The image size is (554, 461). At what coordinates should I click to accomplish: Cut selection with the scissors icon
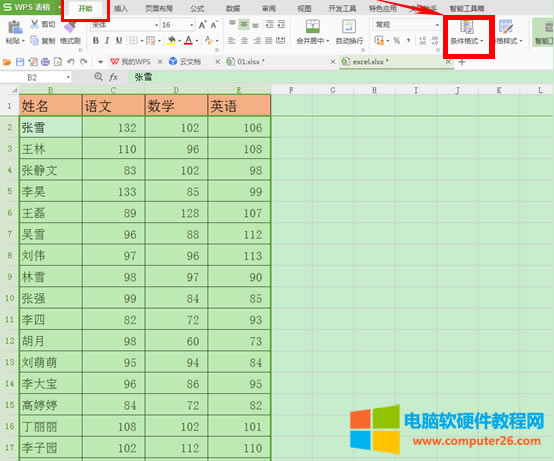click(34, 24)
